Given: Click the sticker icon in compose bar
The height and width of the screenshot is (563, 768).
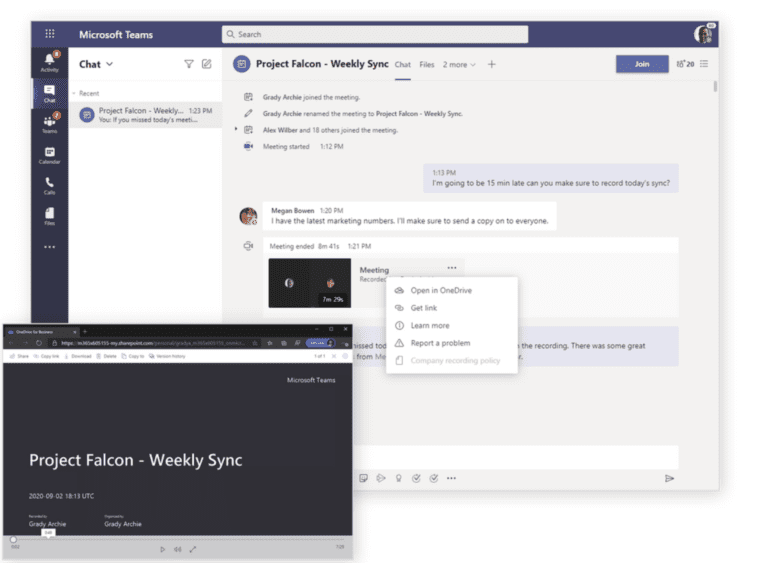Looking at the screenshot, I should pos(363,478).
